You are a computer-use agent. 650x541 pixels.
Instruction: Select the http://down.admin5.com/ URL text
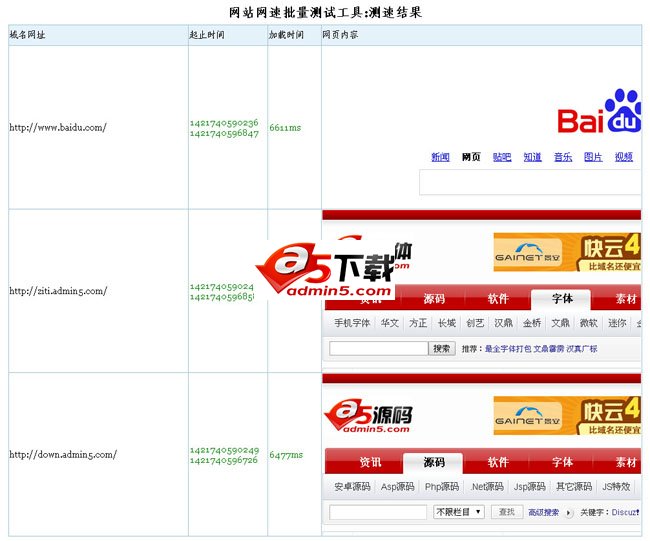click(63, 455)
